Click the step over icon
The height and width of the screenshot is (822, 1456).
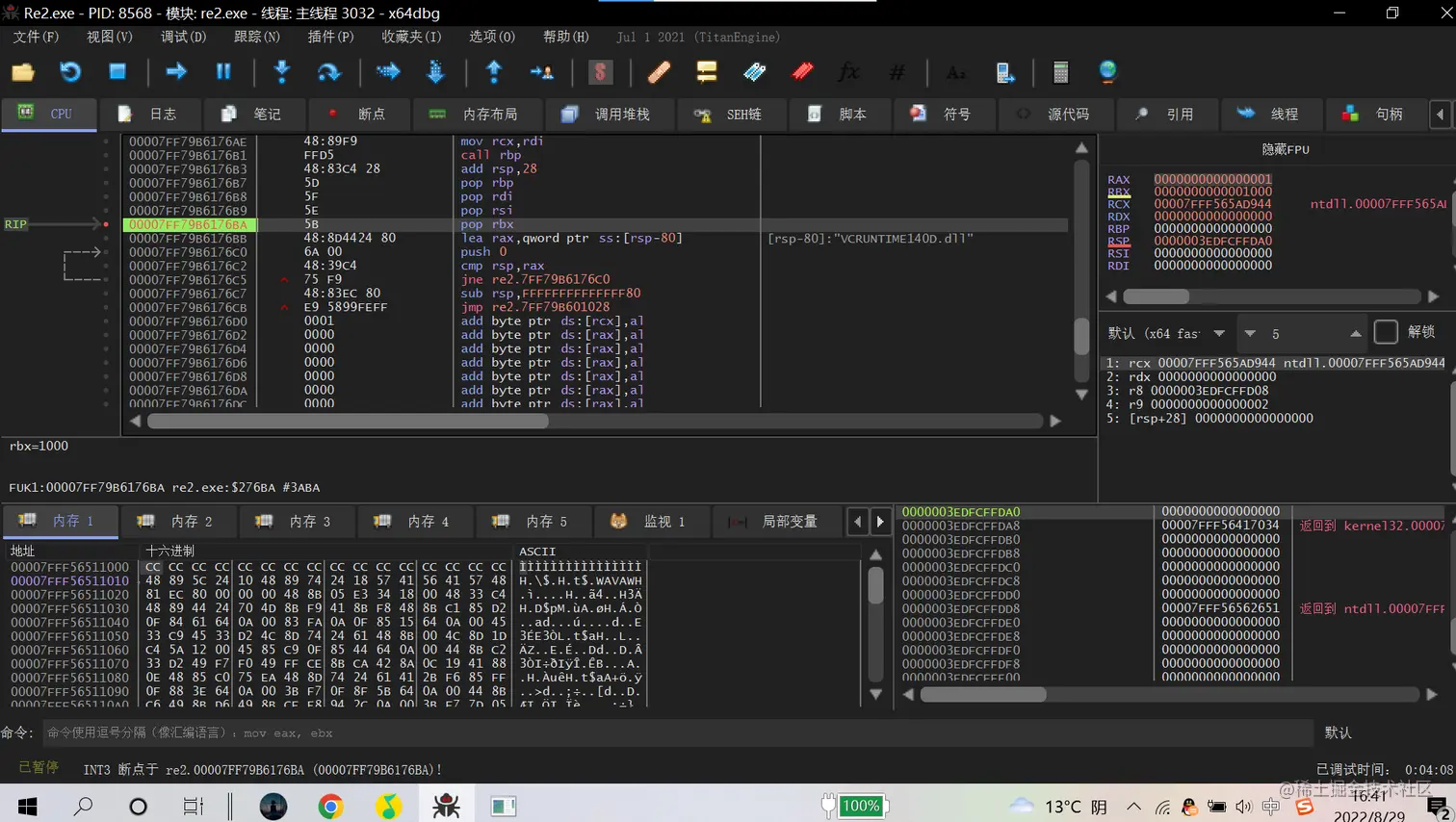[329, 72]
